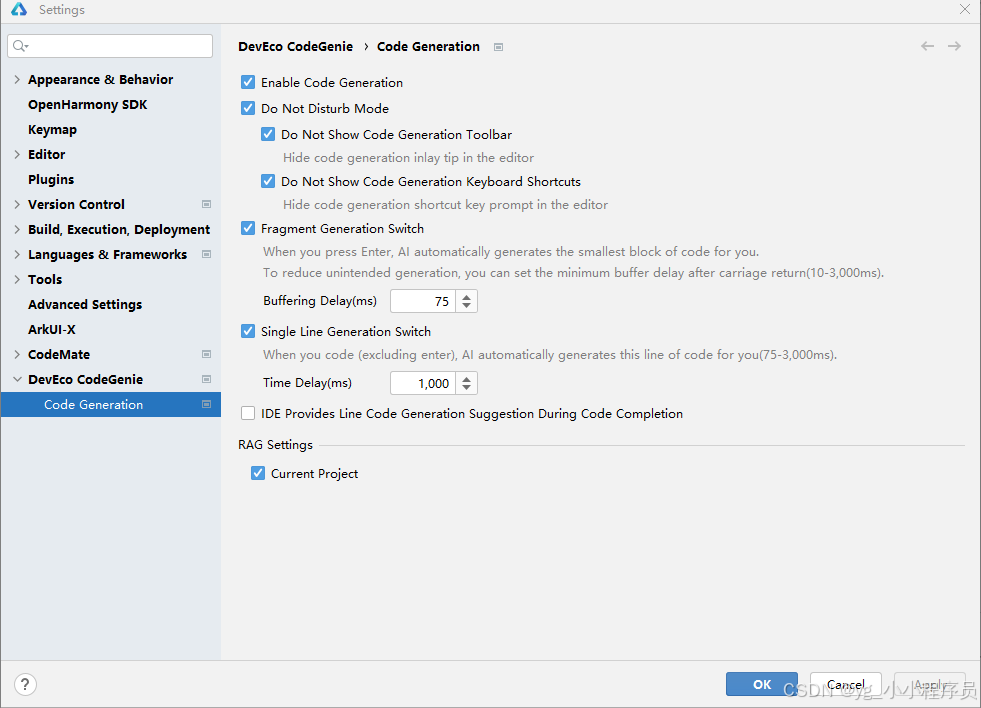Uncheck Enable Code Generation
The image size is (981, 708).
pos(248,83)
